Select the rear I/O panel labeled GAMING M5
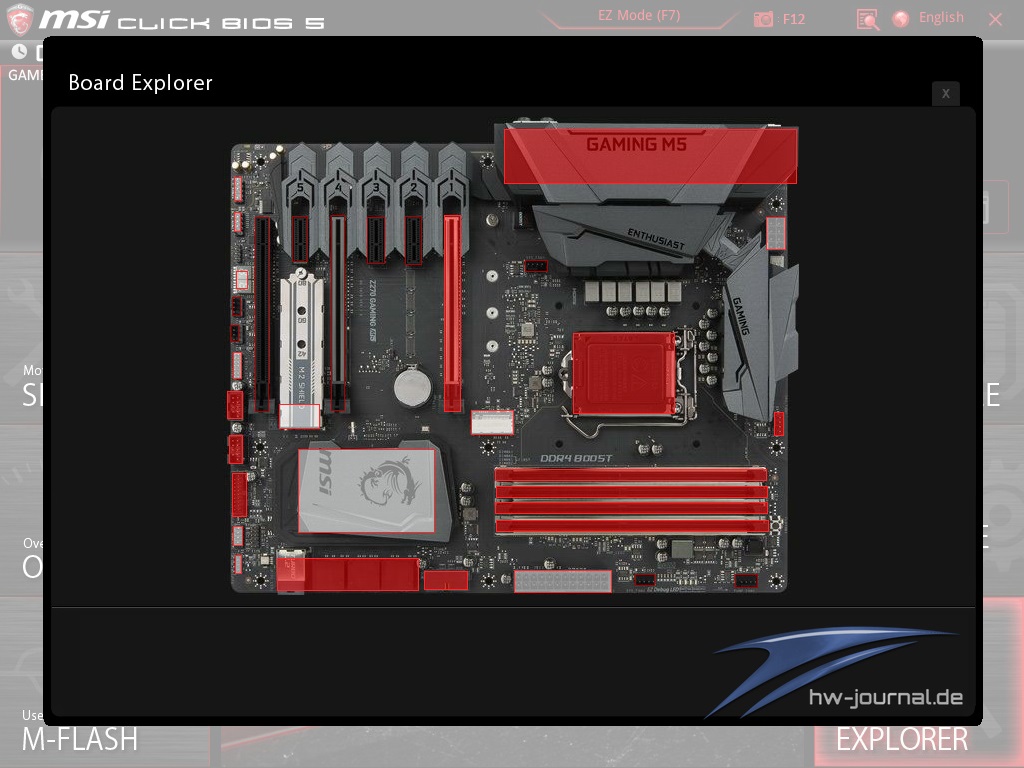 click(x=650, y=155)
